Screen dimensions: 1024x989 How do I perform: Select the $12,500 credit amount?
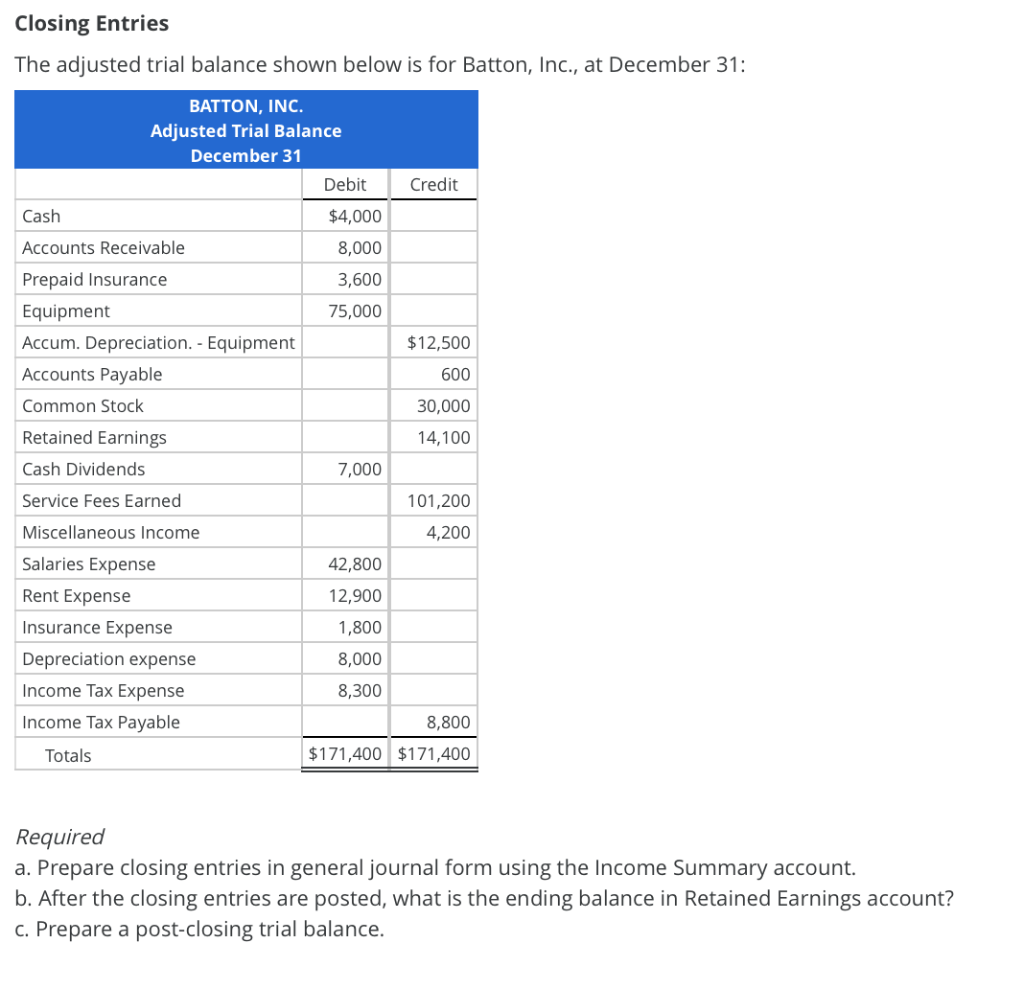pos(438,343)
